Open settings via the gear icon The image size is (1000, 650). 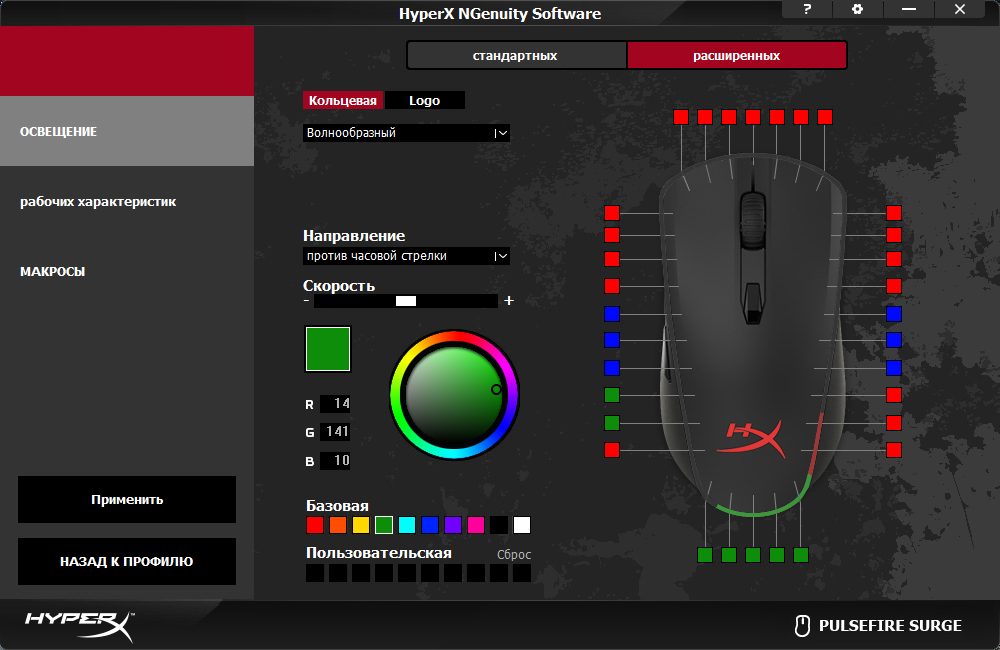click(x=857, y=9)
